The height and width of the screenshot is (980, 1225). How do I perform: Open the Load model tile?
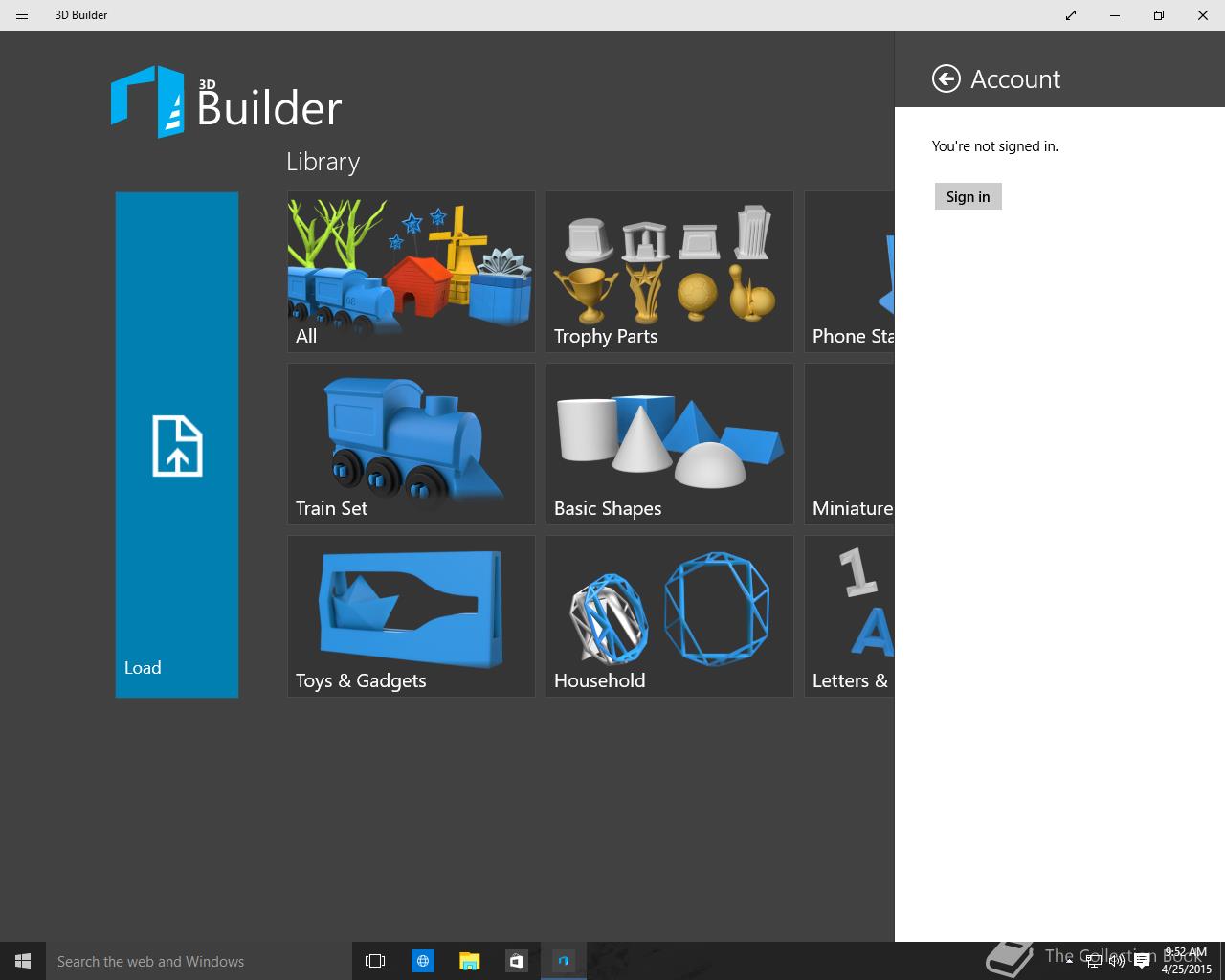pyautogui.click(x=177, y=445)
